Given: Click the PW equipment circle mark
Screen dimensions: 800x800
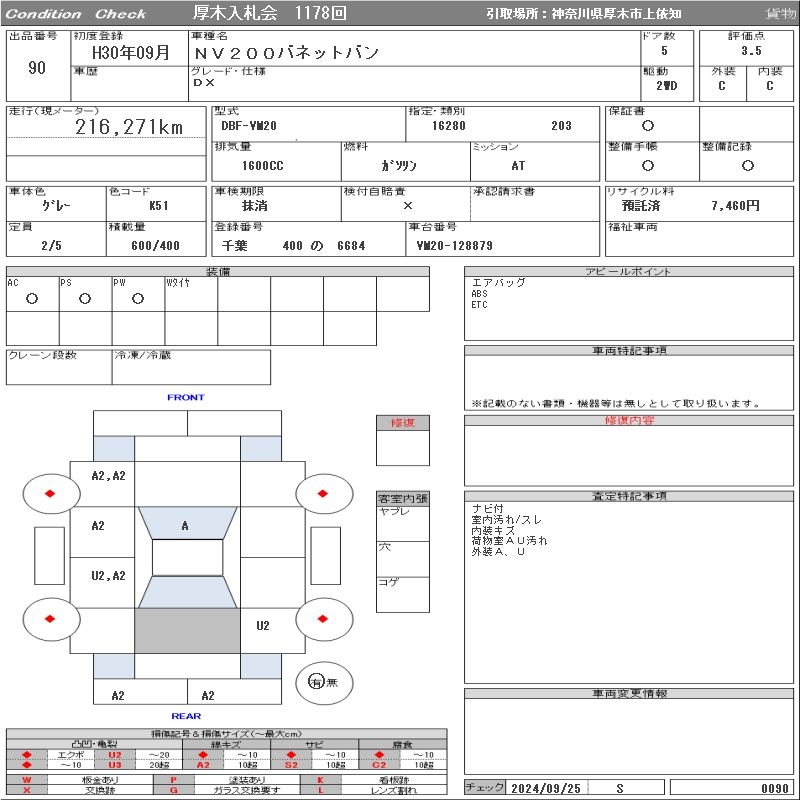Looking at the screenshot, I should point(138,298).
